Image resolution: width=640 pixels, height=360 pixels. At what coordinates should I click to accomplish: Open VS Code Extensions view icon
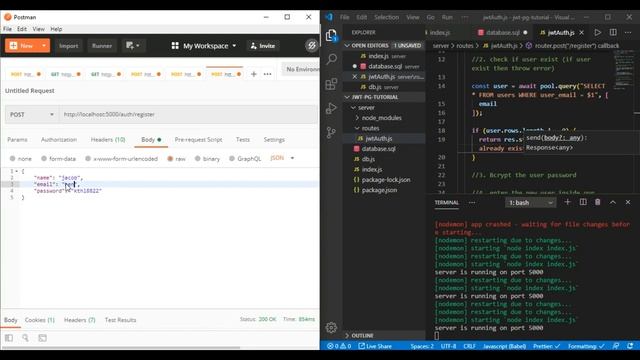[331, 84]
